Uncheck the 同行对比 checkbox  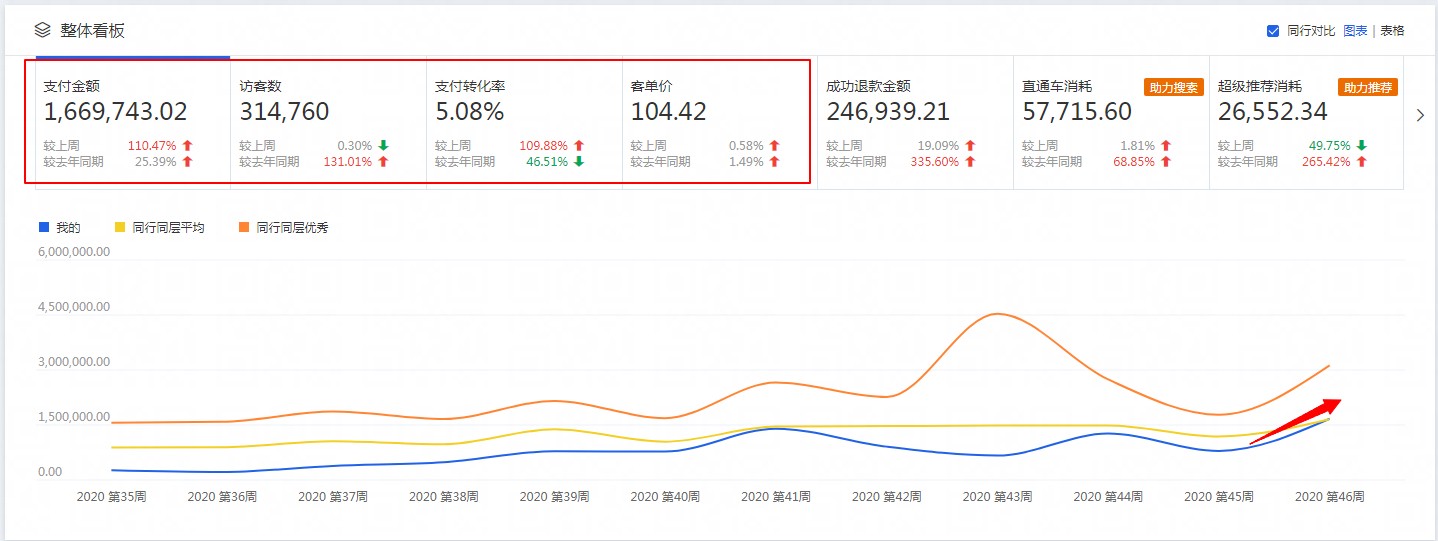click(x=1273, y=31)
